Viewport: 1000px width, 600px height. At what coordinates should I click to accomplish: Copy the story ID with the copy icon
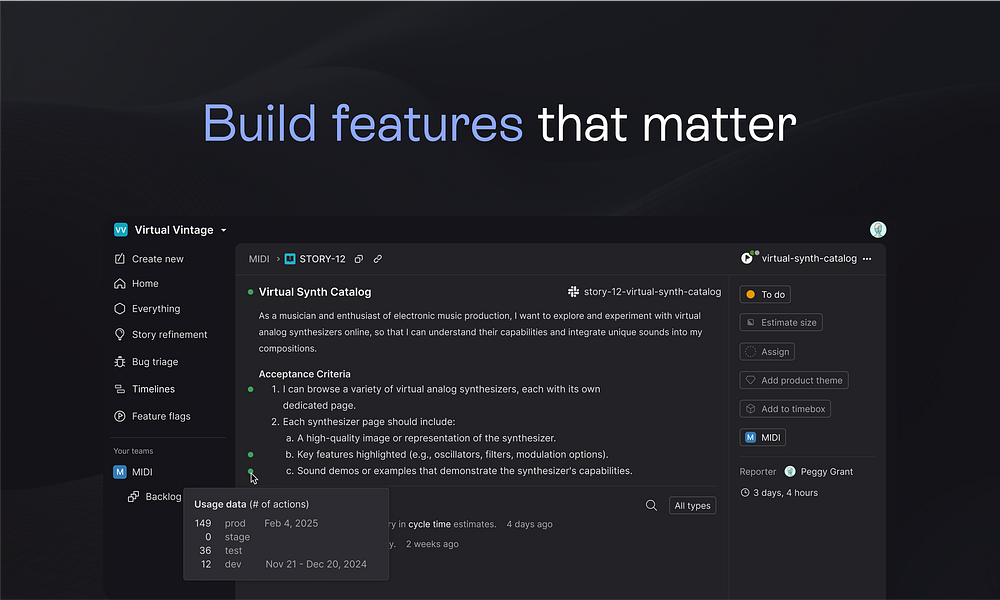(x=359, y=259)
